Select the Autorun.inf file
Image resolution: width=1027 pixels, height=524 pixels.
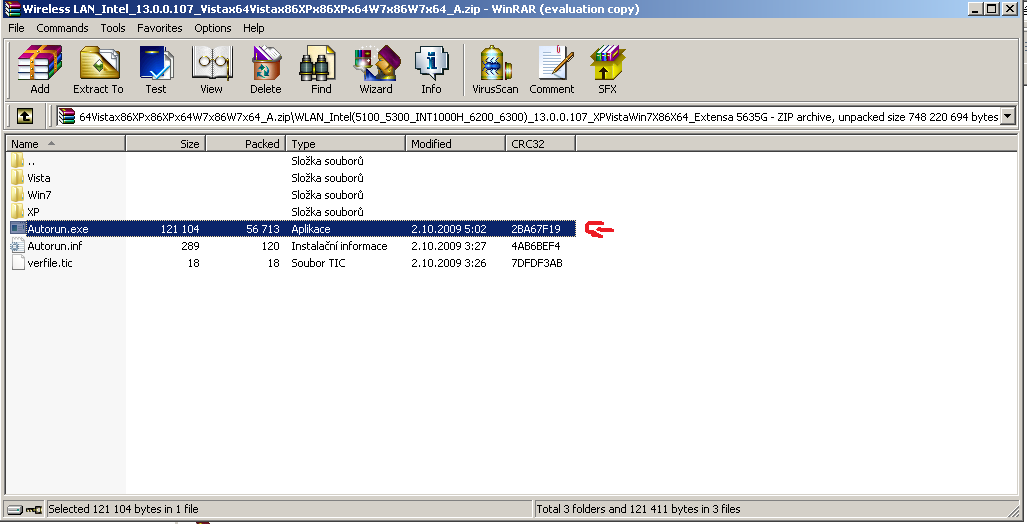point(53,246)
